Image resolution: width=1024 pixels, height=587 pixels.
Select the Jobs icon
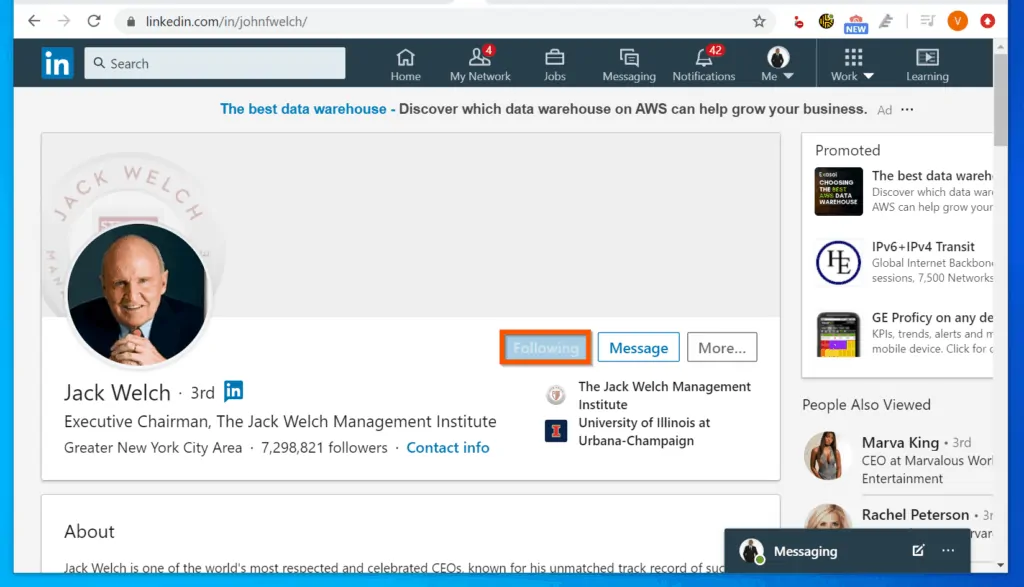tap(555, 55)
